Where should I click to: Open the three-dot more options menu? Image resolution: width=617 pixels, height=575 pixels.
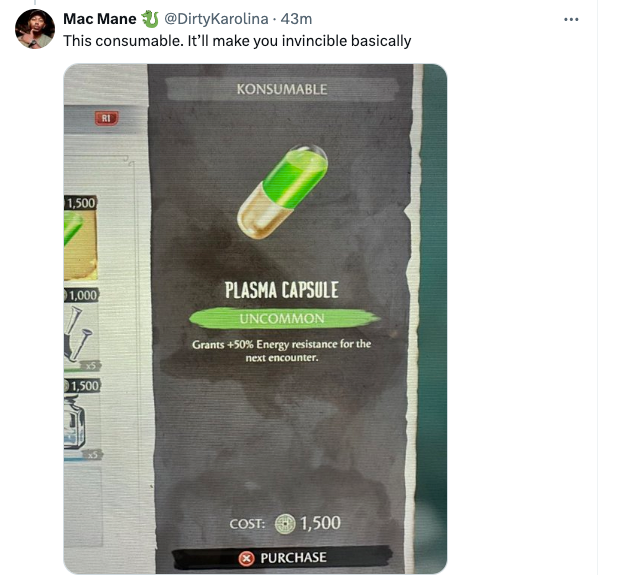click(x=571, y=19)
